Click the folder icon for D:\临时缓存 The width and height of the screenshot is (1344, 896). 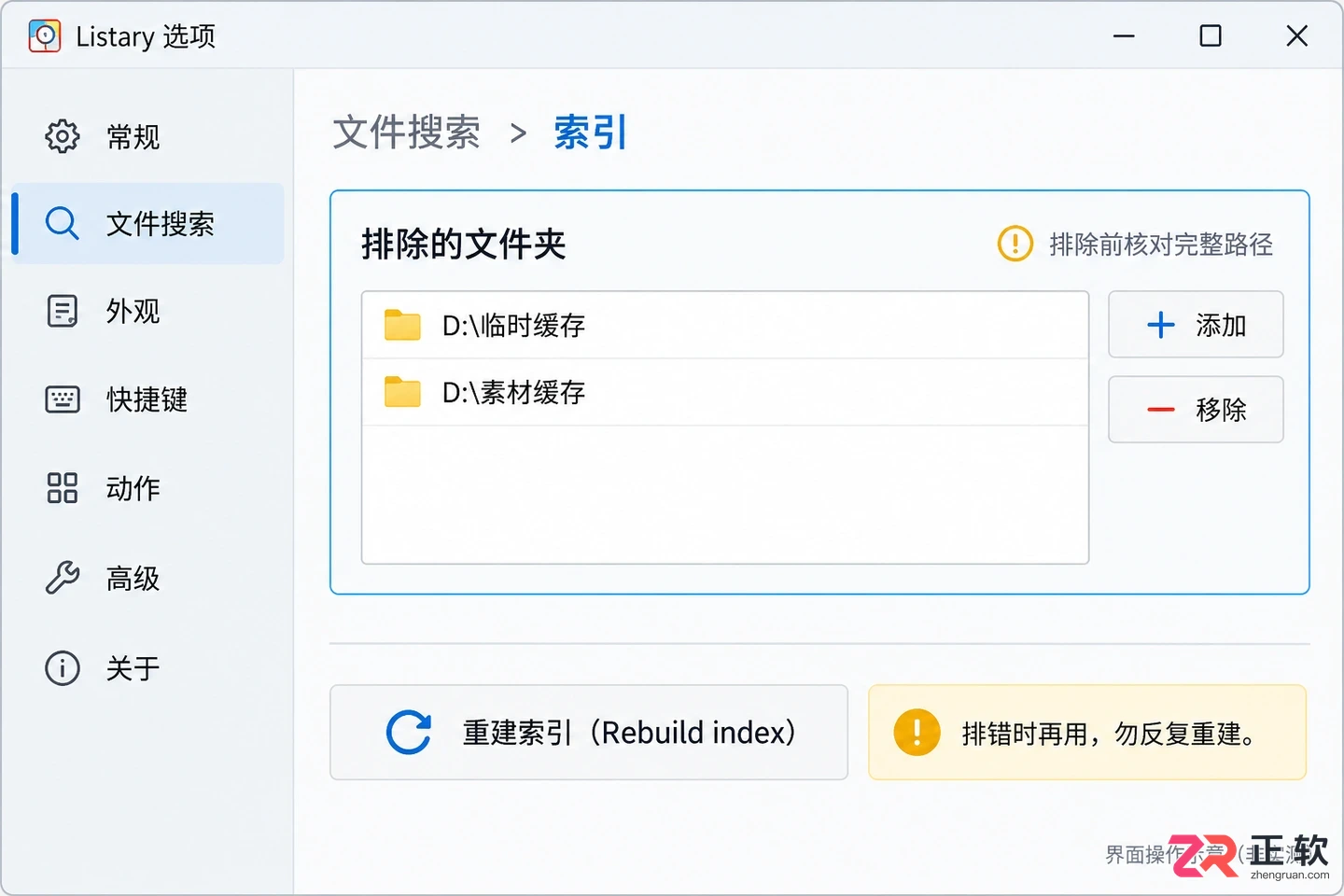click(402, 325)
